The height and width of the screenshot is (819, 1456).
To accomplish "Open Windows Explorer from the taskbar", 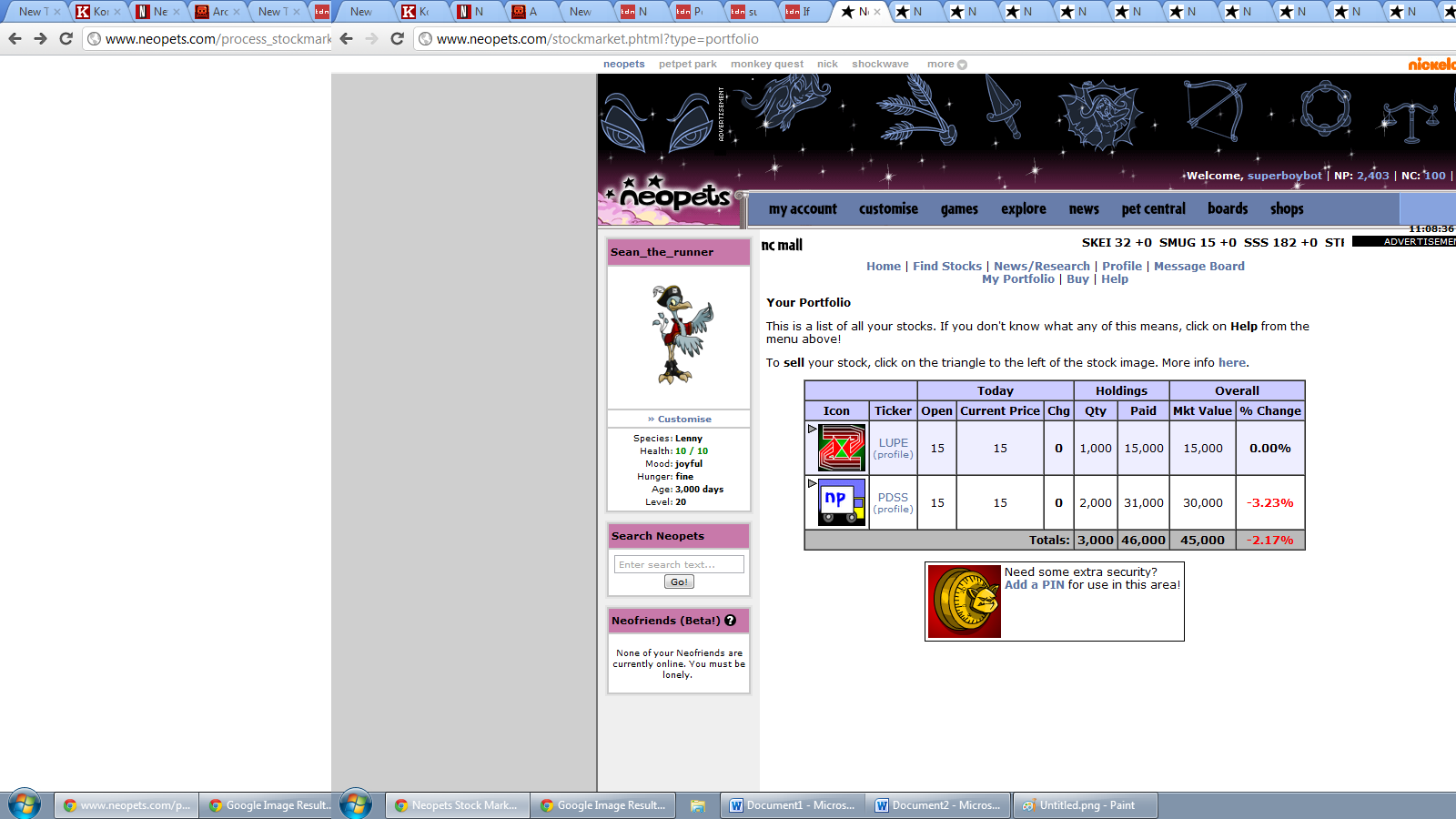I will tap(698, 805).
